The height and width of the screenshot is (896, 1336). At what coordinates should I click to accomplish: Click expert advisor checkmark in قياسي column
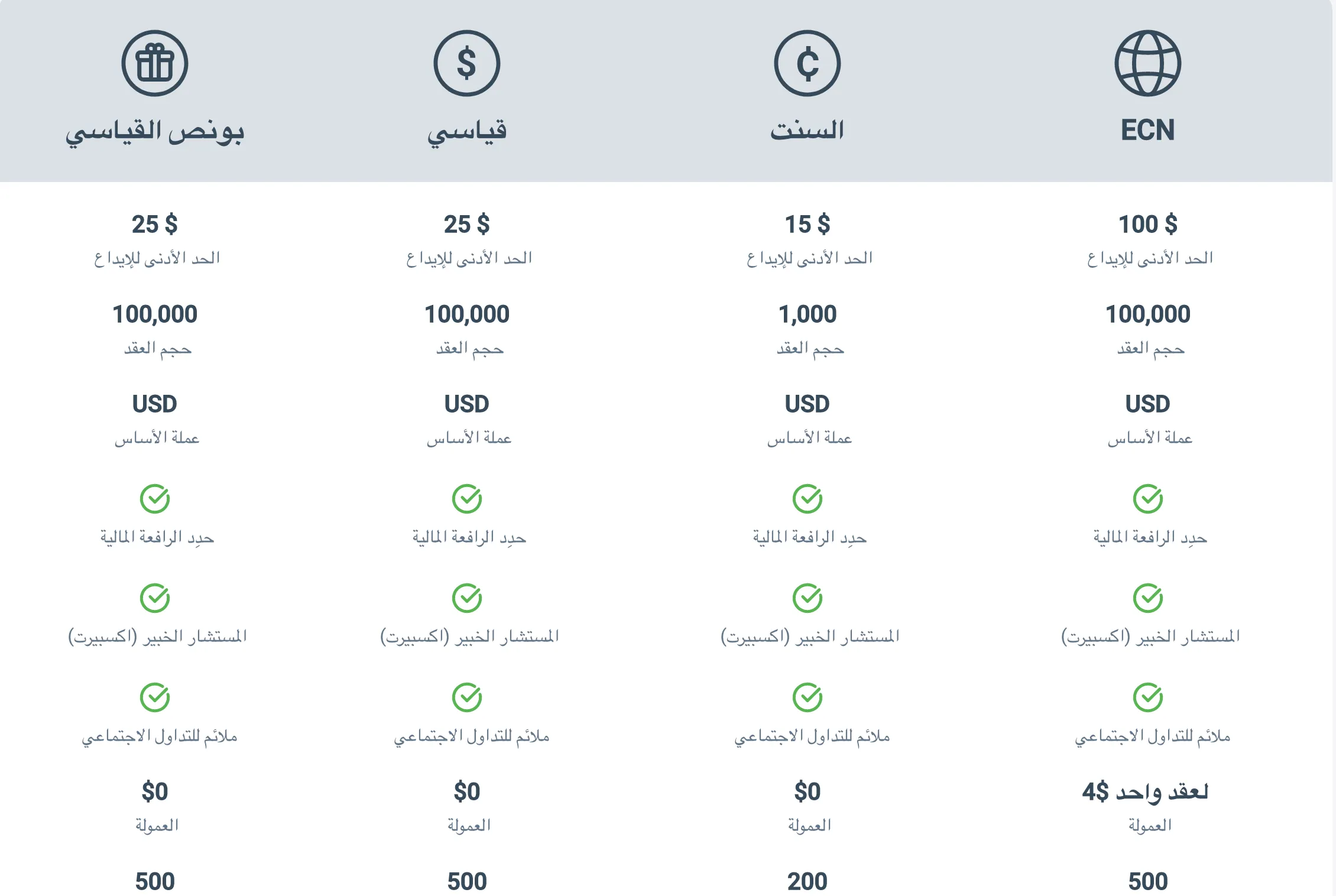[x=467, y=599]
